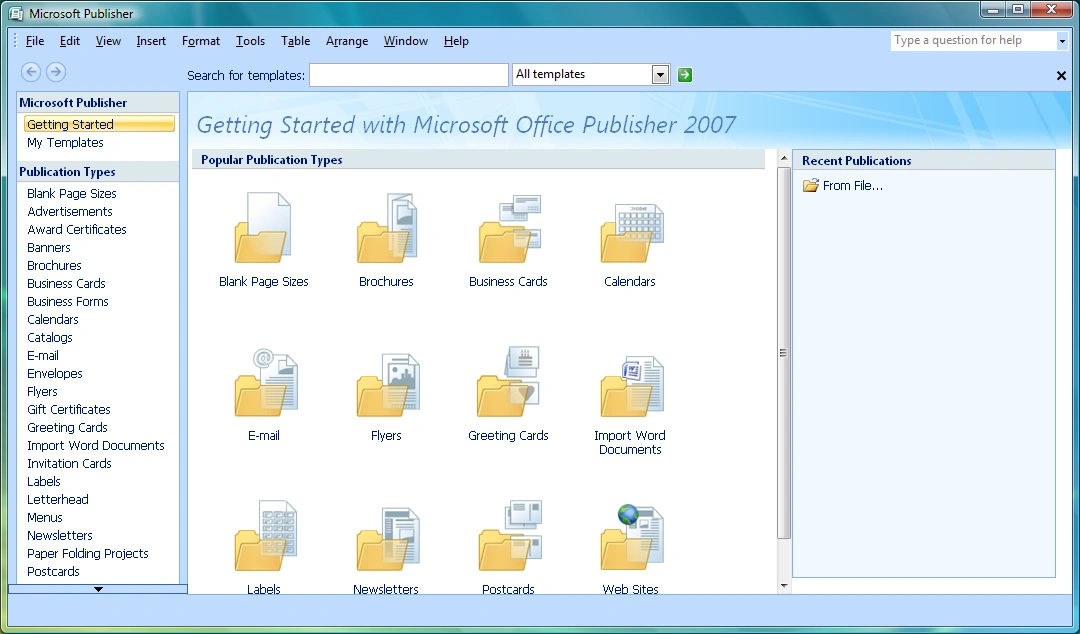Image resolution: width=1080 pixels, height=634 pixels.
Task: Select Menus in the sidebar list
Action: [x=45, y=518]
